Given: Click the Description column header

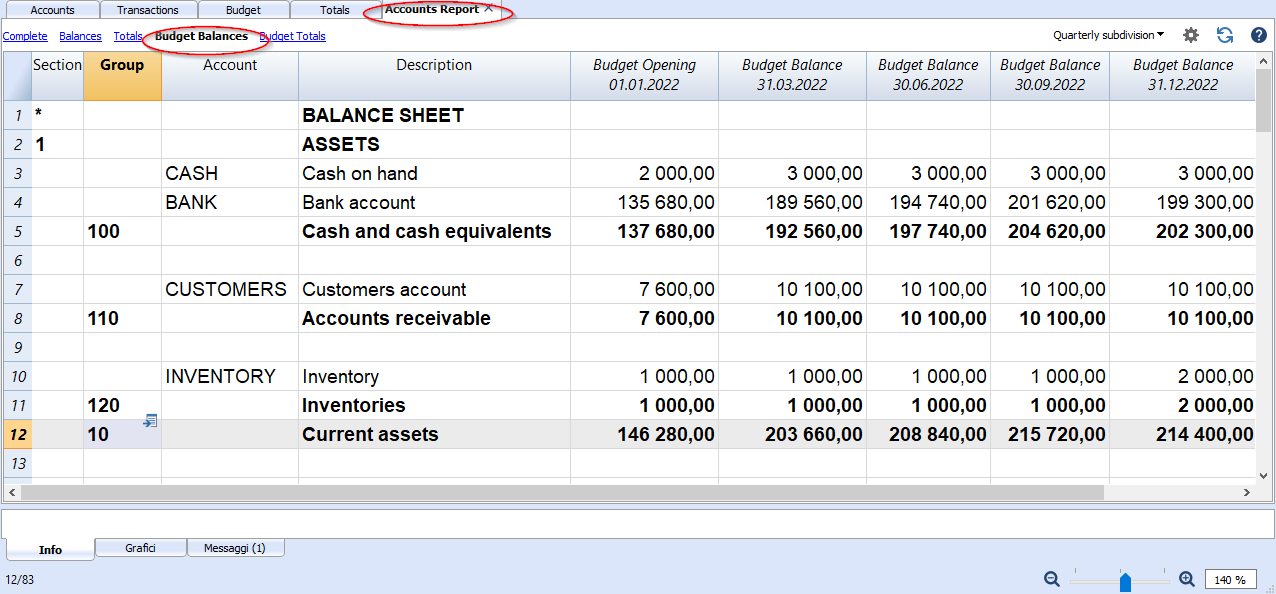Looking at the screenshot, I should click(x=434, y=75).
